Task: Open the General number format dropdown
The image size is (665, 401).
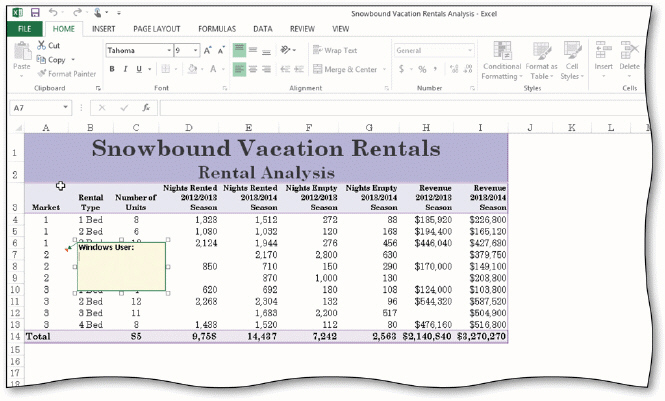Action: point(469,50)
